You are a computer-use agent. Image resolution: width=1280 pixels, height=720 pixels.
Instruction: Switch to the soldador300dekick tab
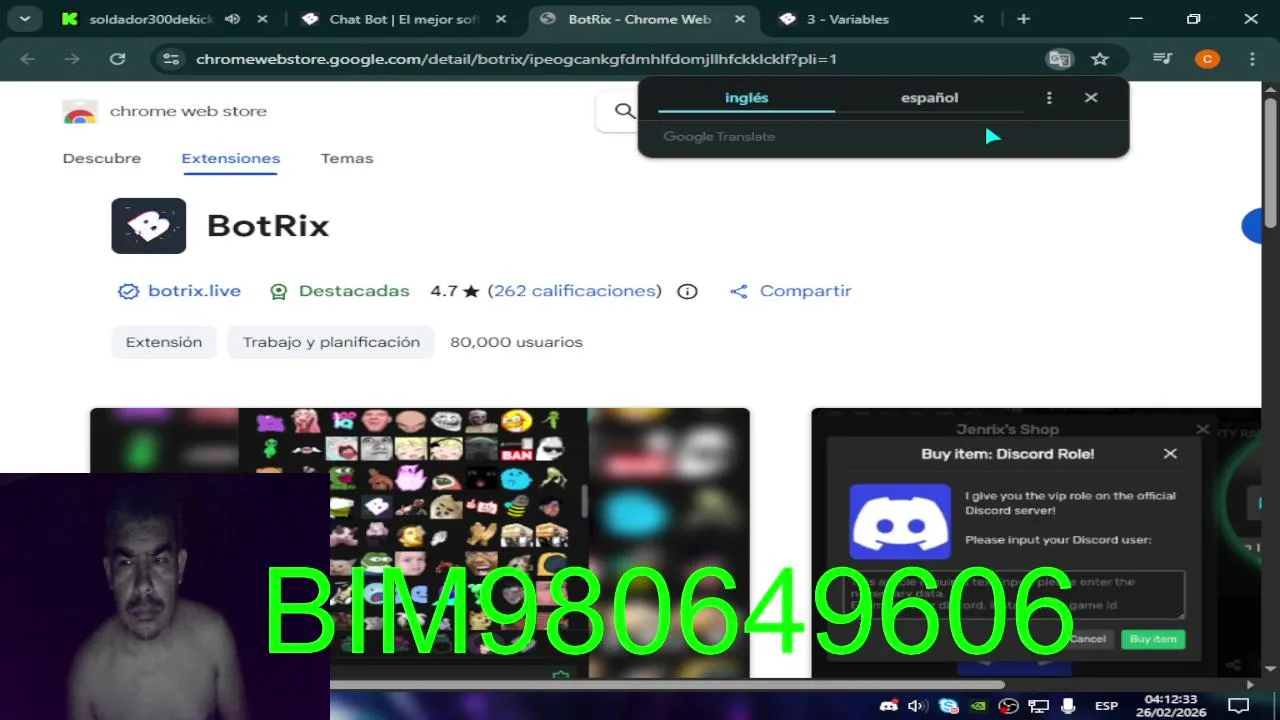click(150, 19)
